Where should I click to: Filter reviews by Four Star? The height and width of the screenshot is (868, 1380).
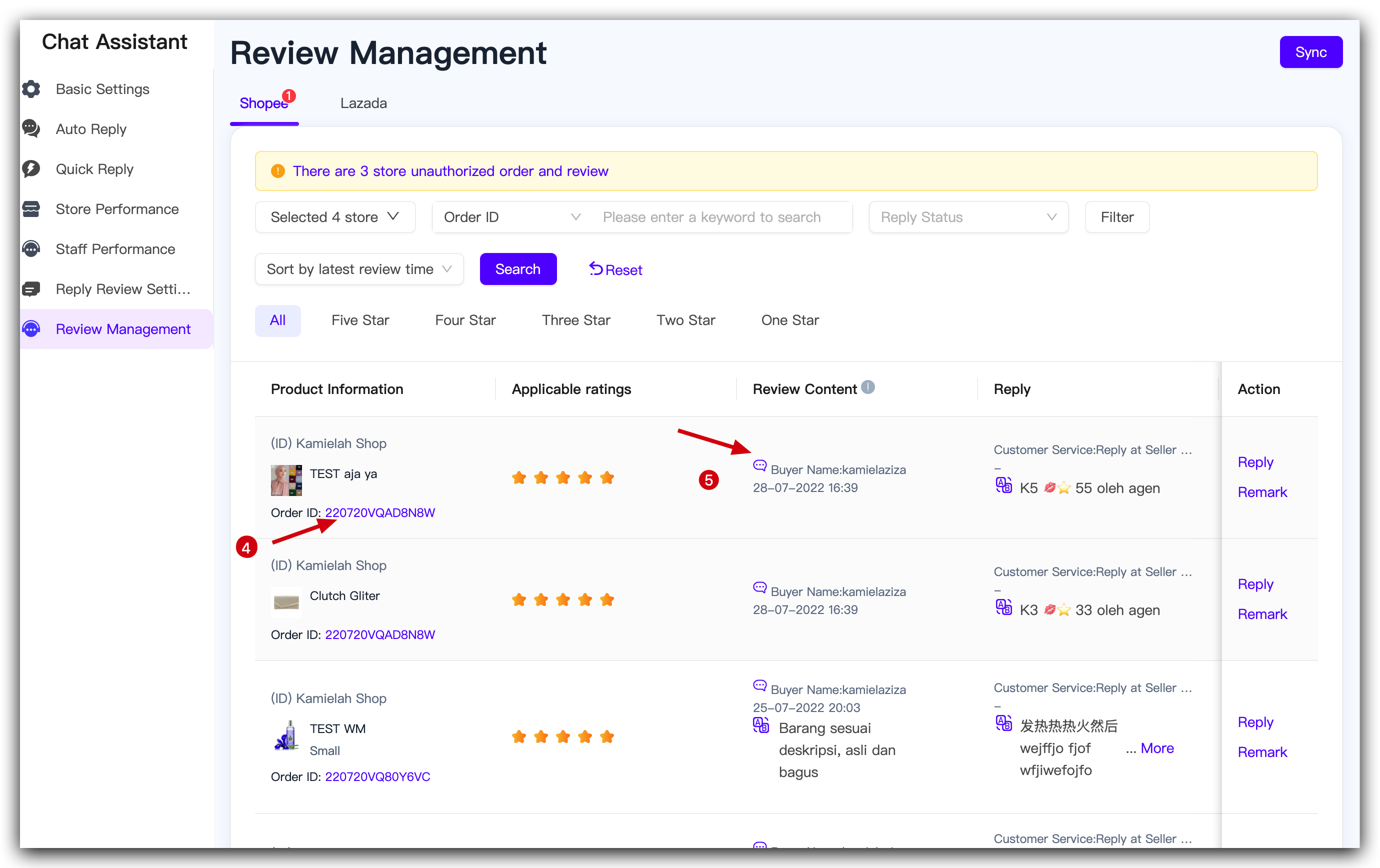[465, 320]
